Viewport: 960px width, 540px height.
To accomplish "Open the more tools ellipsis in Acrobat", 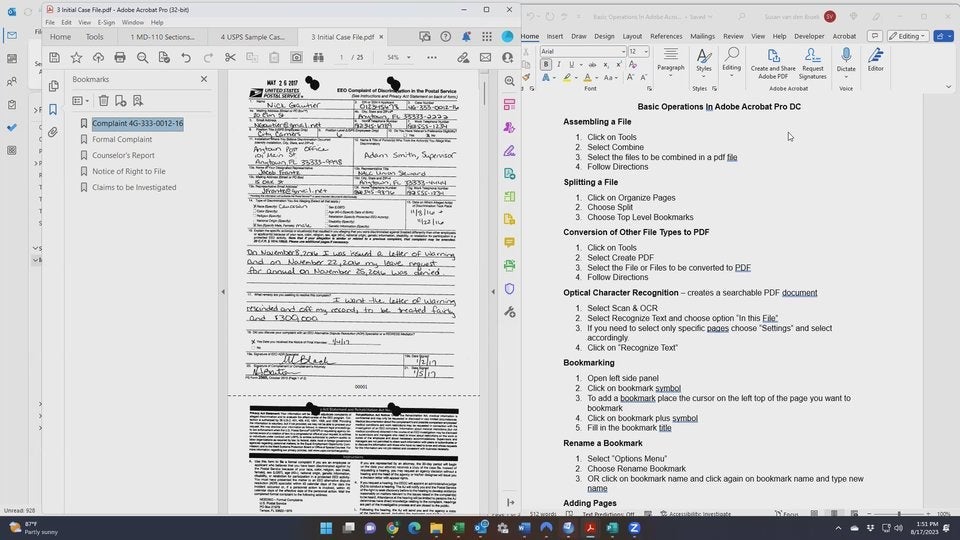I will click(432, 58).
